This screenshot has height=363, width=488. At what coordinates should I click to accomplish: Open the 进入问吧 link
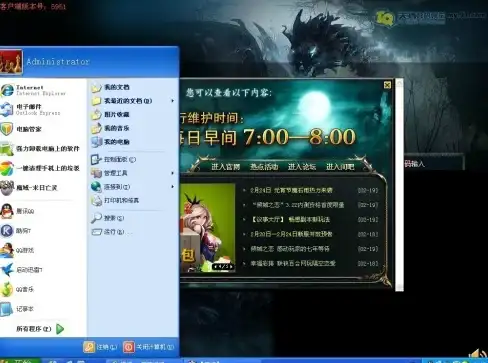[340, 166]
